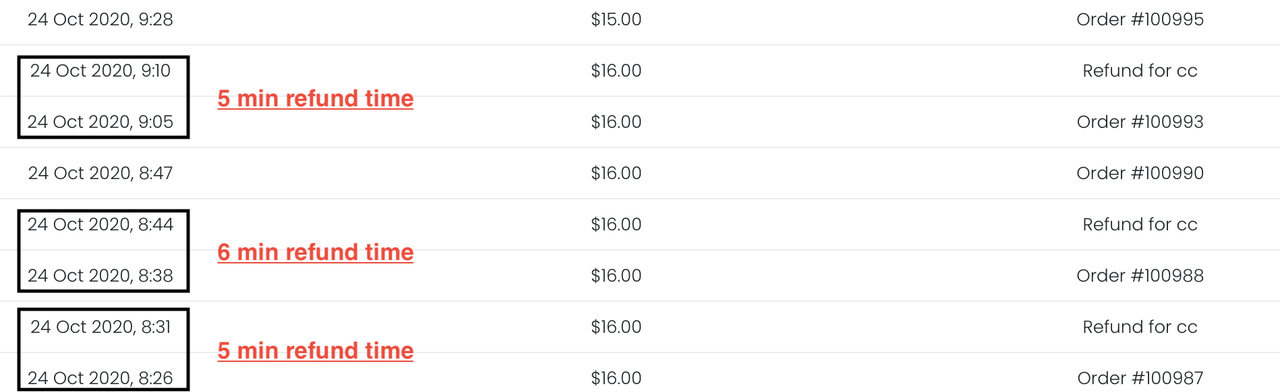Click the 24 Oct 2020, 9:28 date
This screenshot has height=392, width=1280.
tap(100, 19)
